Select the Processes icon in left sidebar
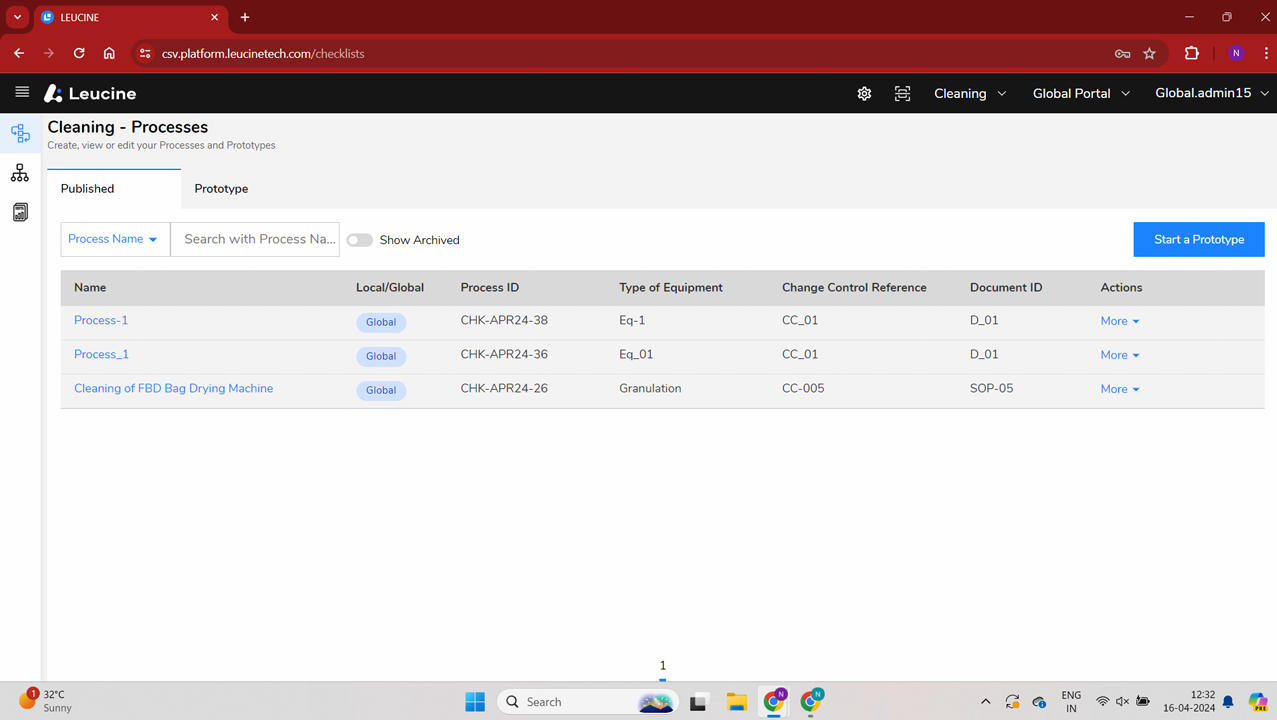Screen dimensions: 1277x720 pos(20,133)
